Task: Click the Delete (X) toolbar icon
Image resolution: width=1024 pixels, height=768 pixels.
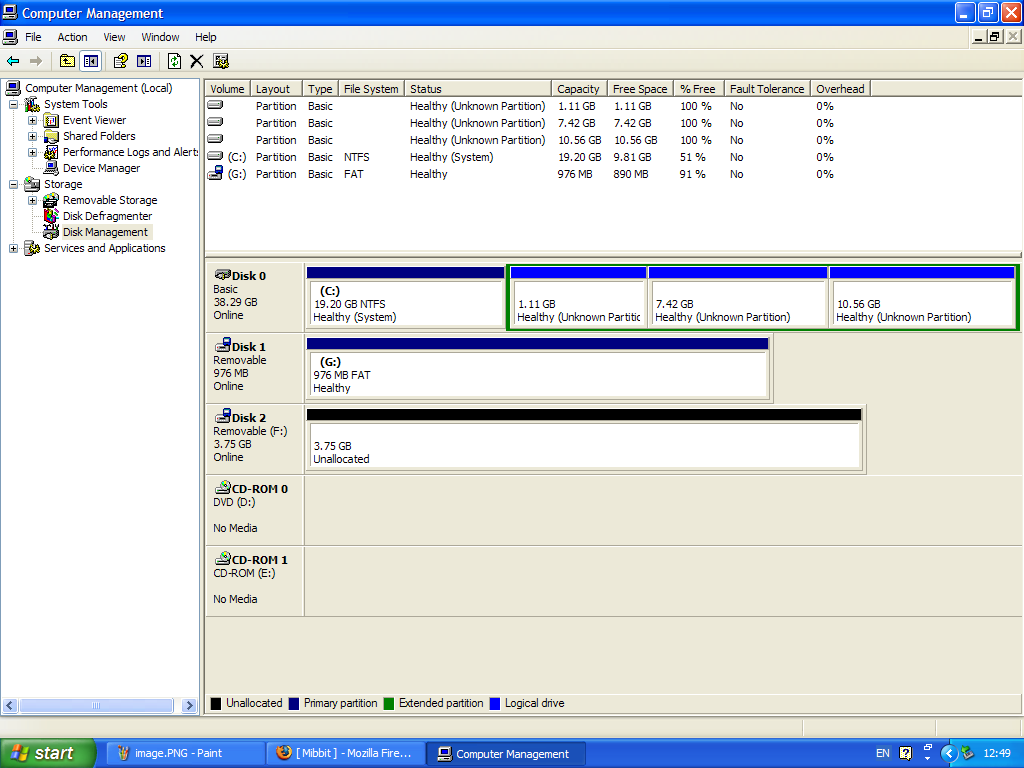Action: click(197, 61)
